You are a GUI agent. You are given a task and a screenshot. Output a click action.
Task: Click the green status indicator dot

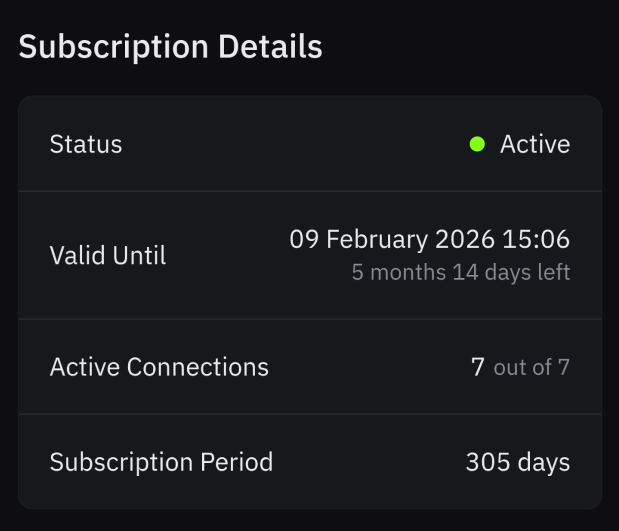[x=477, y=144]
